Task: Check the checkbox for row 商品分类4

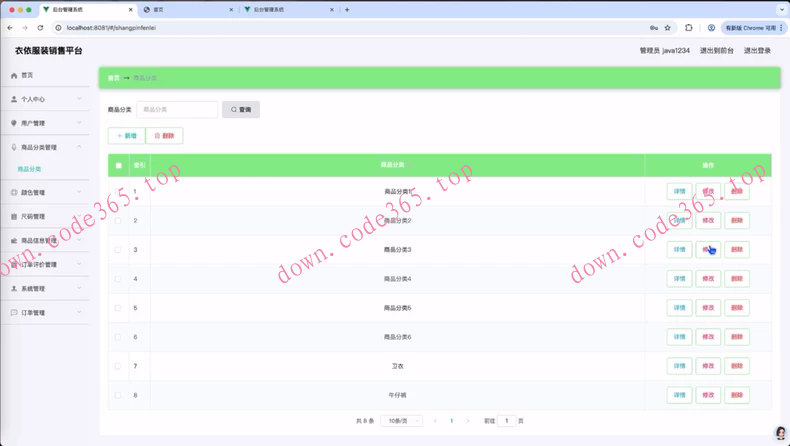Action: [118, 279]
